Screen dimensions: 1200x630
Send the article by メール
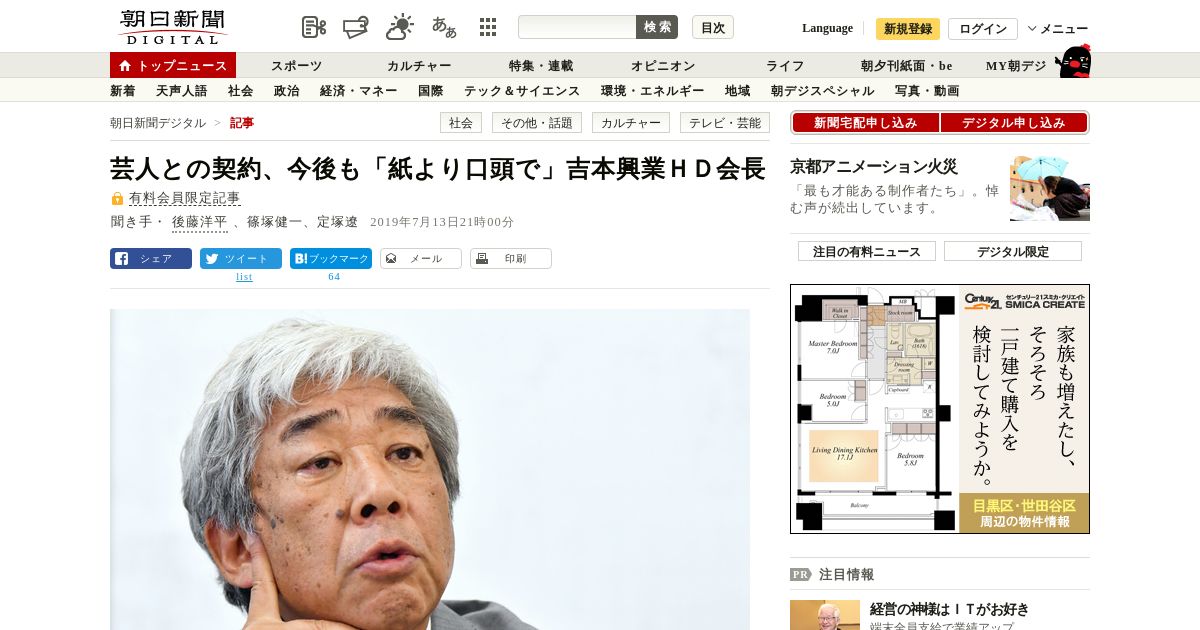coord(421,258)
